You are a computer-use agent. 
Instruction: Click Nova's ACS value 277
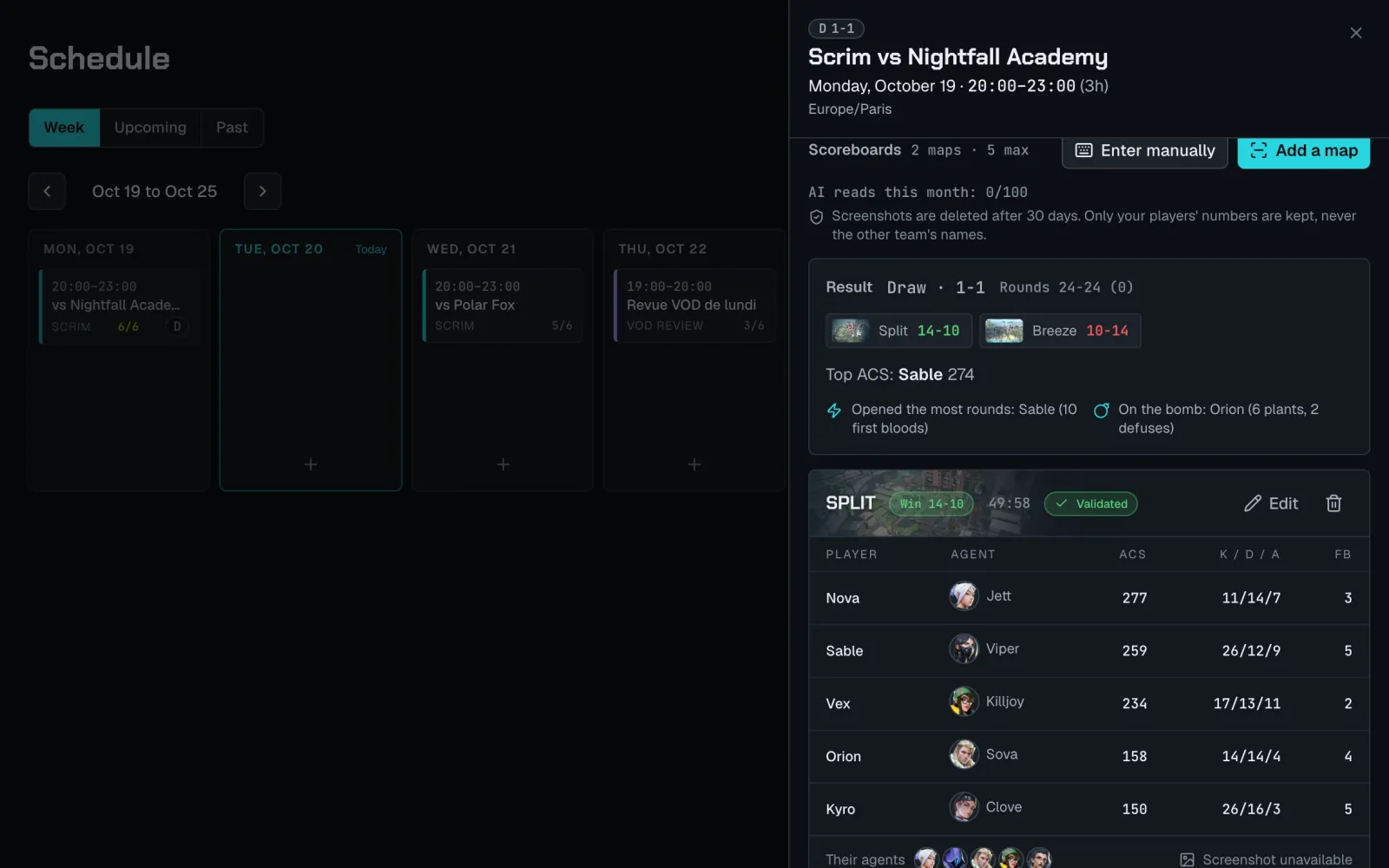pos(1135,598)
